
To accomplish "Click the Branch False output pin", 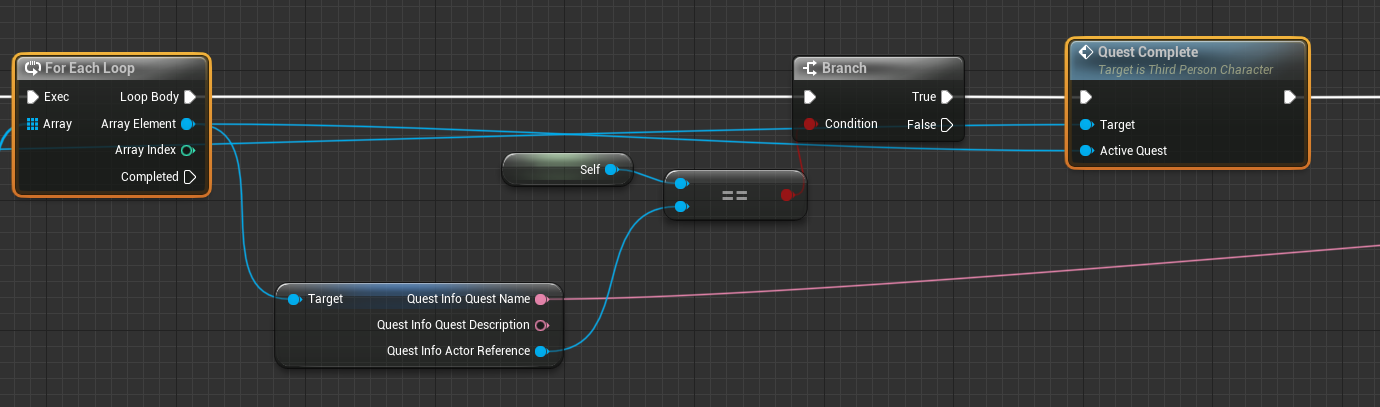I will [x=947, y=124].
